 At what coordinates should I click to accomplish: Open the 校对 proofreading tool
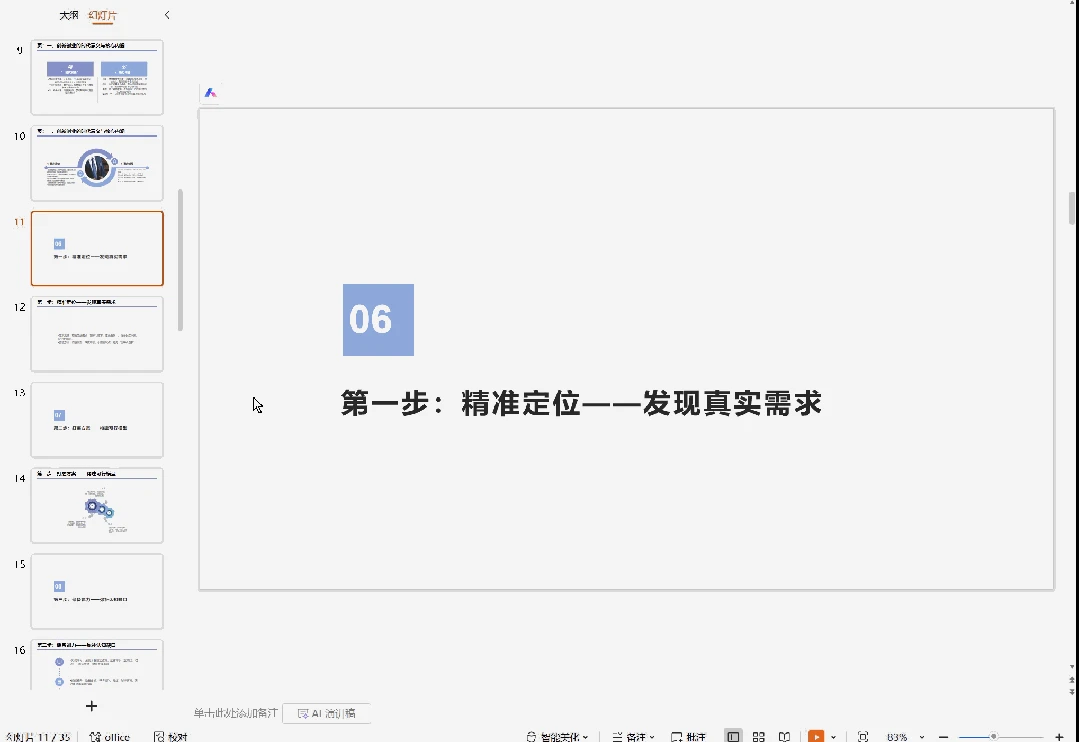(171, 736)
